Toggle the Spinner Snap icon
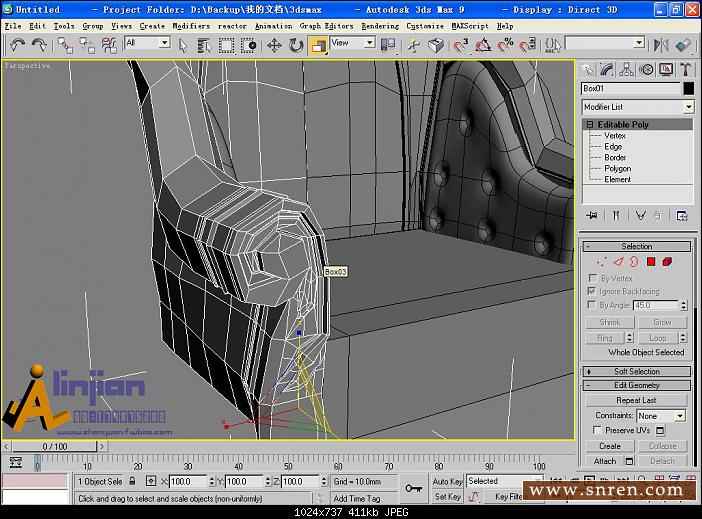 click(x=527, y=45)
